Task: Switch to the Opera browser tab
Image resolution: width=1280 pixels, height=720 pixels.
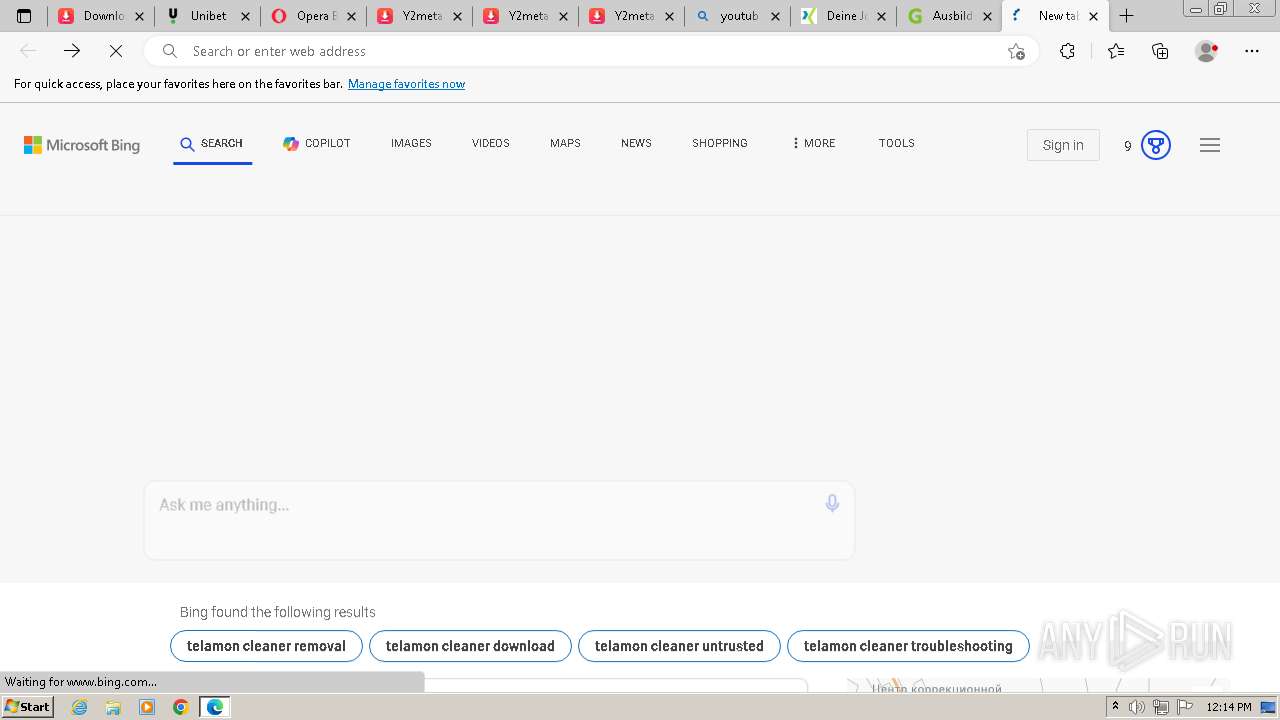Action: point(314,16)
